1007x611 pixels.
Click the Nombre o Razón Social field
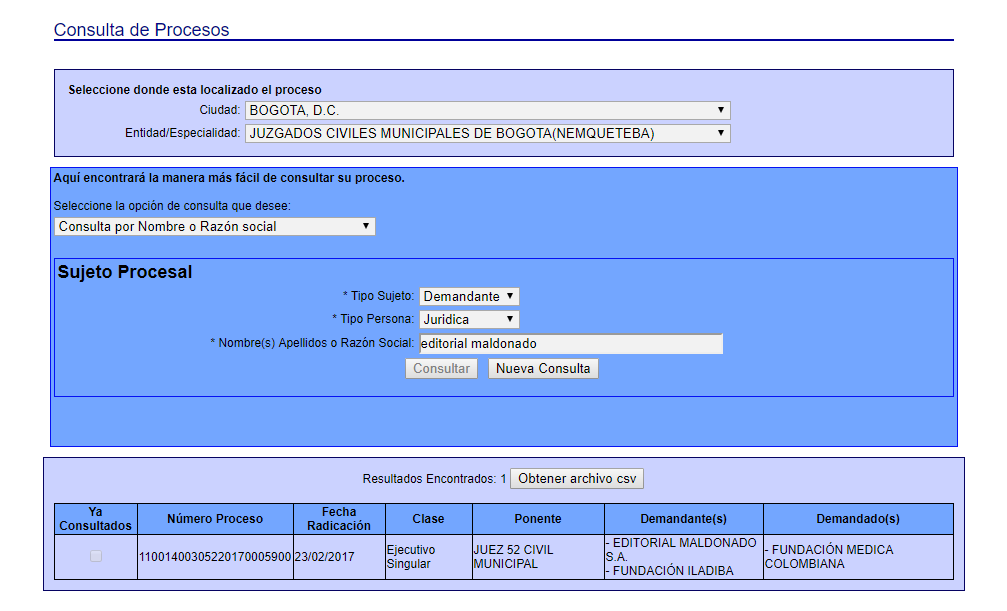[x=570, y=344]
